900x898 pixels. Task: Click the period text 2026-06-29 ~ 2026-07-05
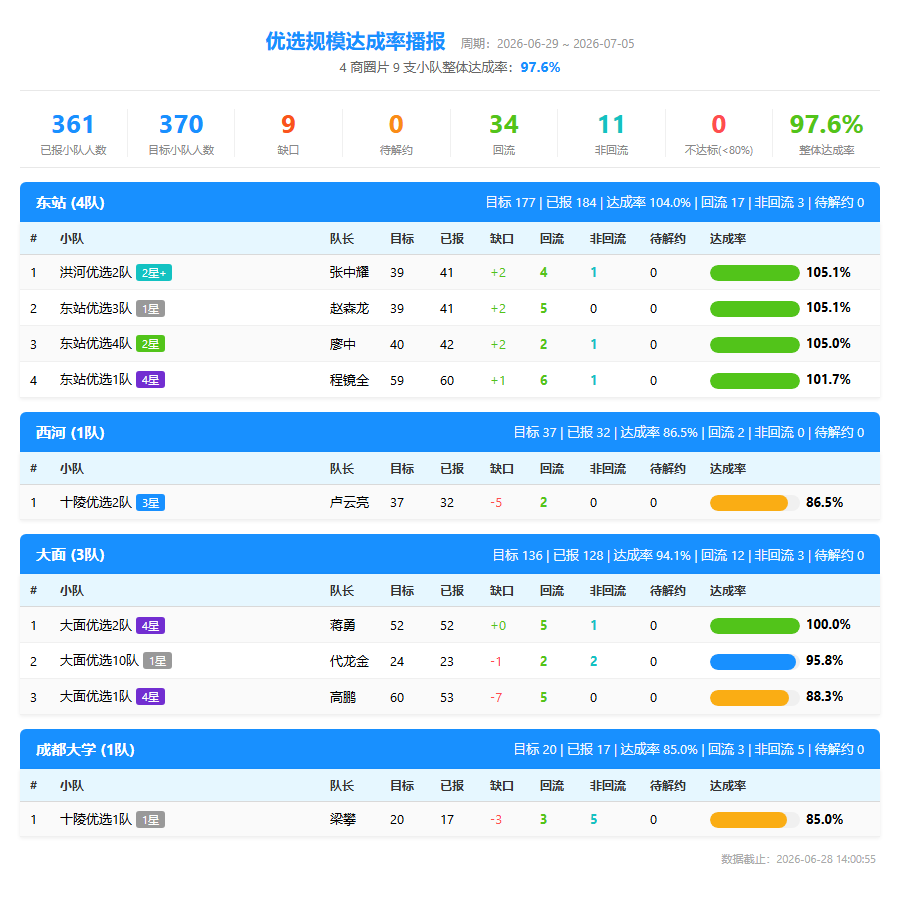pyautogui.click(x=565, y=44)
